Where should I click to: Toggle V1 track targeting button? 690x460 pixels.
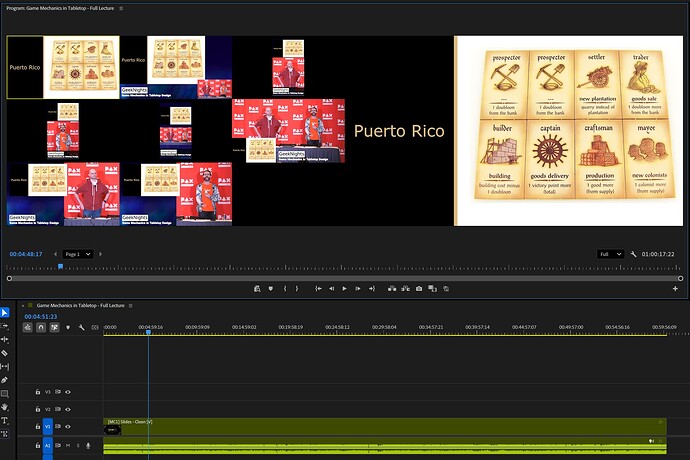48,427
